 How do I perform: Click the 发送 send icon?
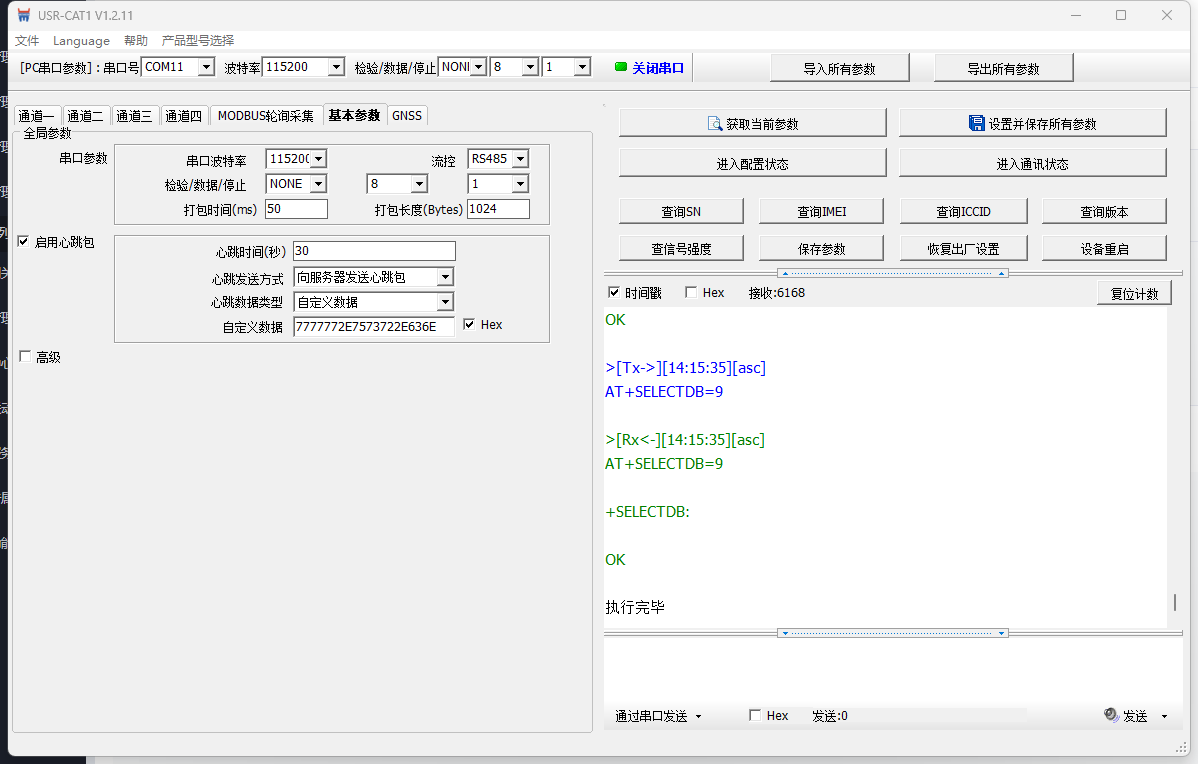[1111, 716]
